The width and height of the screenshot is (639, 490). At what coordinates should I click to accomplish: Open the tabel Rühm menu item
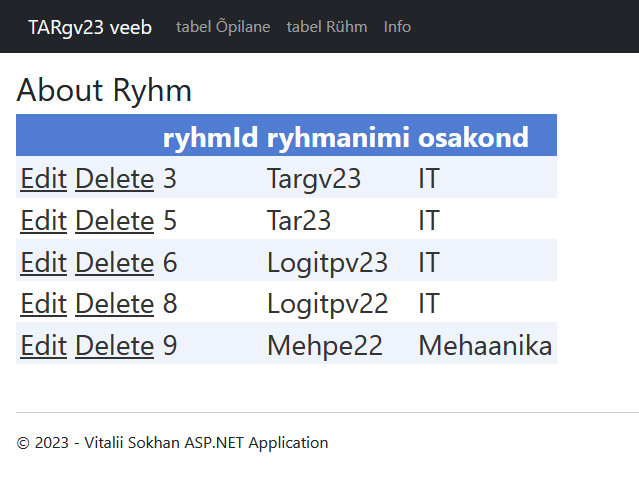coord(327,27)
